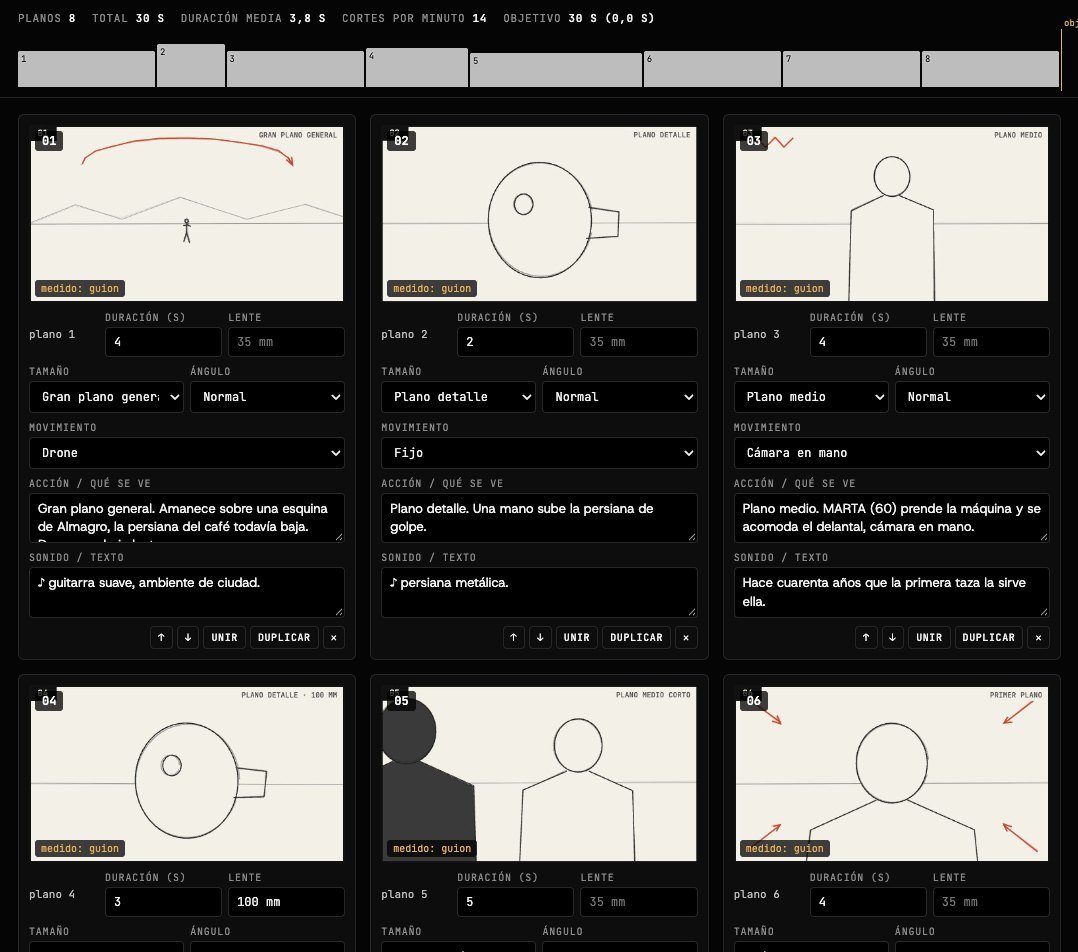Open Tamaño dropdown showing Plano detalle
This screenshot has width=1078, height=952.
[x=459, y=397]
